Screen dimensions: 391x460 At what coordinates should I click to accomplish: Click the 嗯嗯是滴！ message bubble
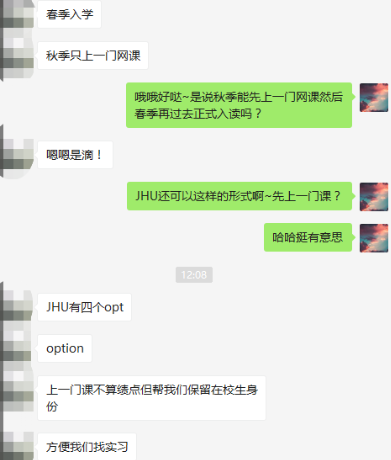tap(75, 155)
